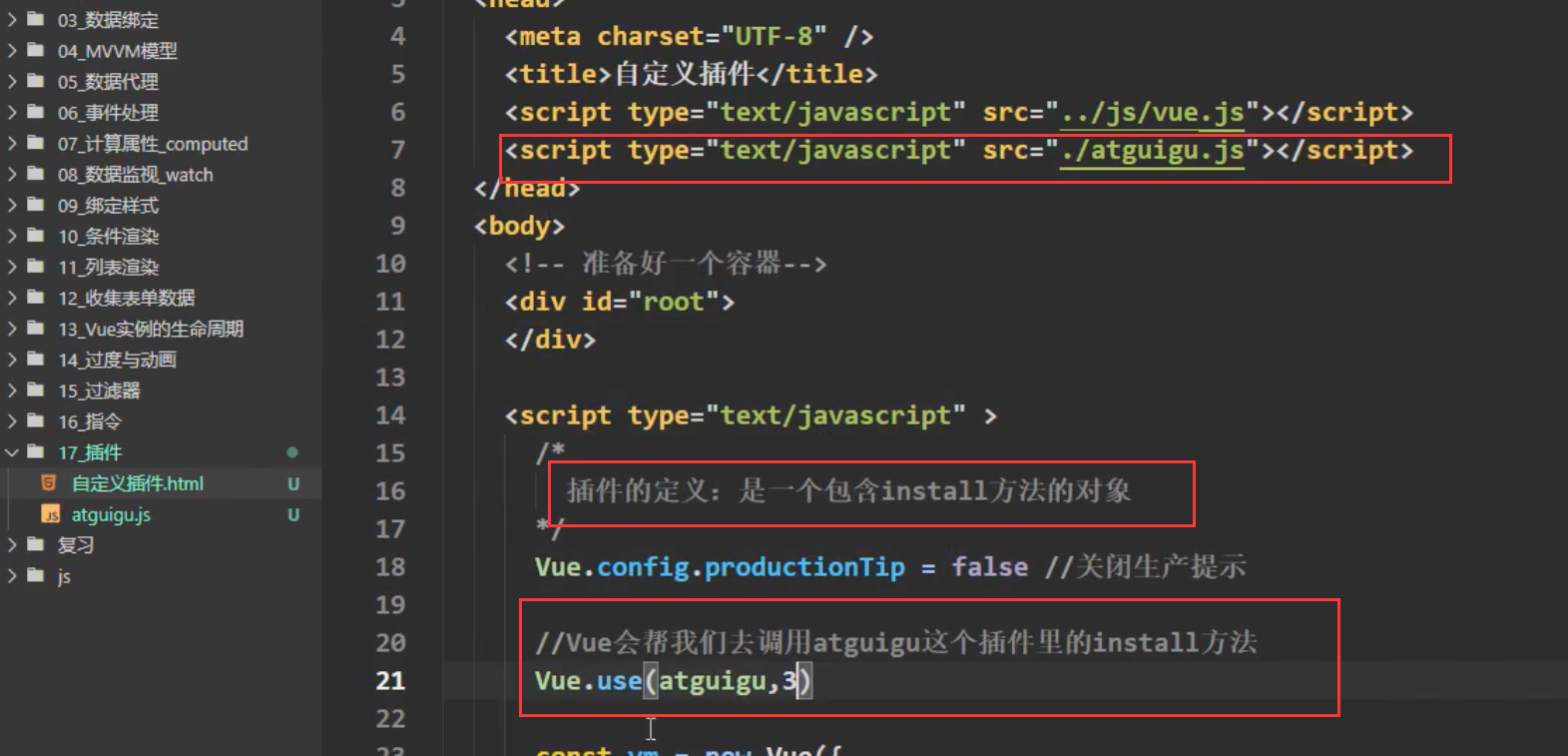Click the 13_Vue实例的生命周期 folder icon

point(36,329)
